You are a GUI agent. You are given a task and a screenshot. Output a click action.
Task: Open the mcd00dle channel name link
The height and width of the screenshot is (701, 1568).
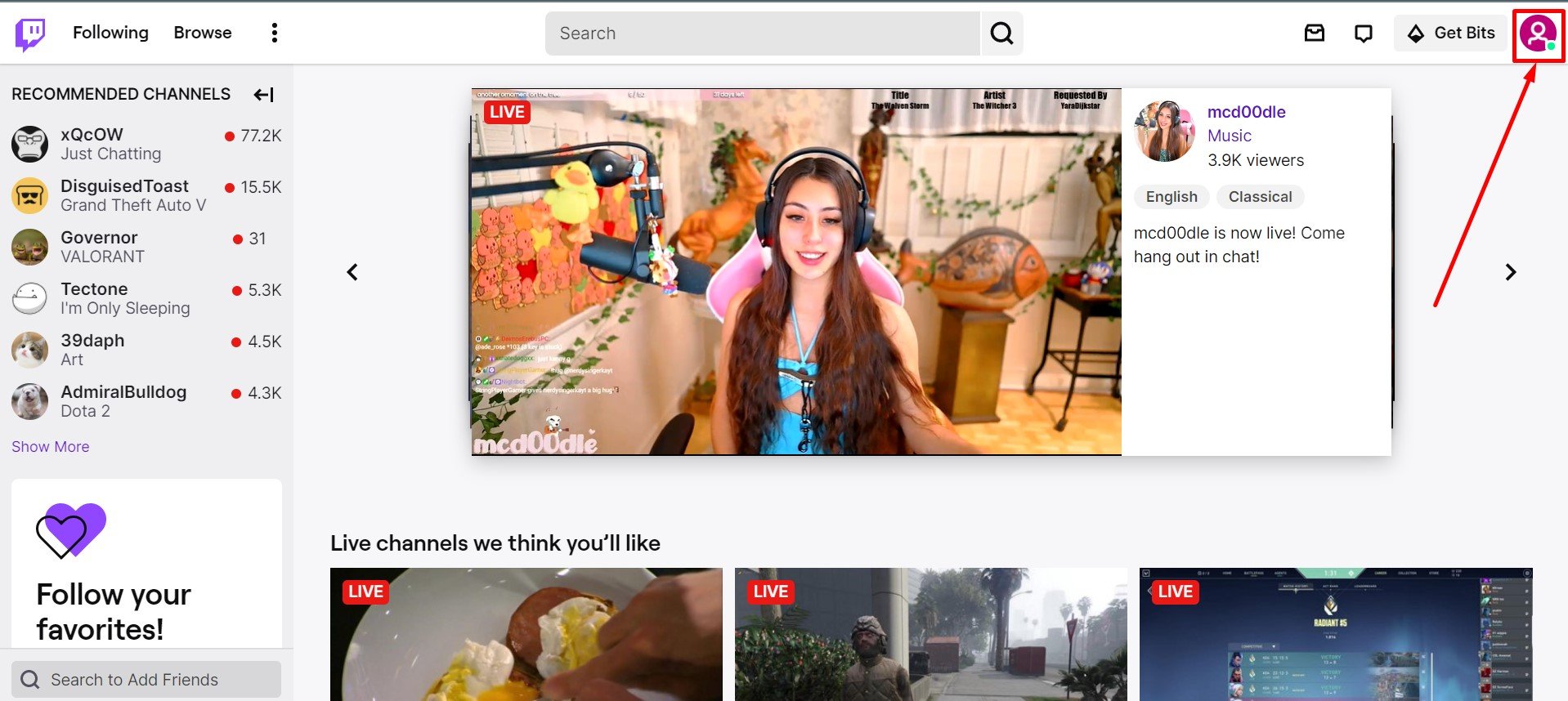[1247, 112]
